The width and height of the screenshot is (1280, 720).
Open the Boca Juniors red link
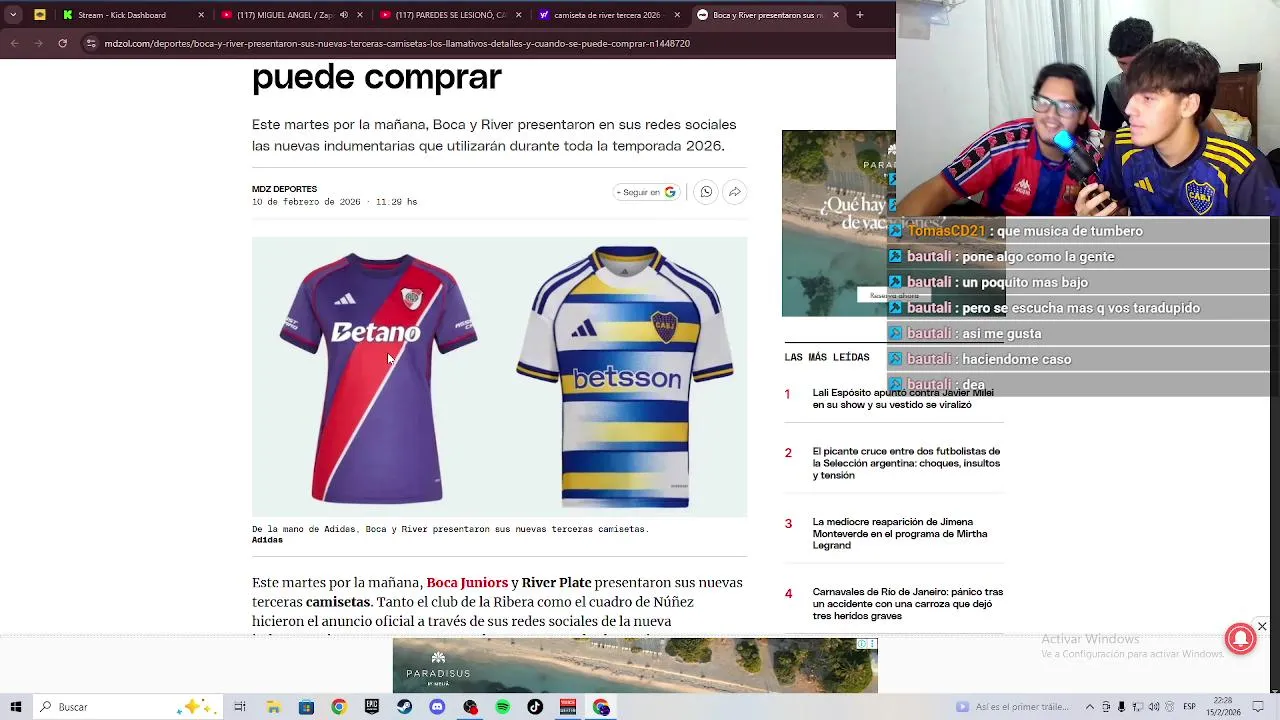pyautogui.click(x=467, y=582)
